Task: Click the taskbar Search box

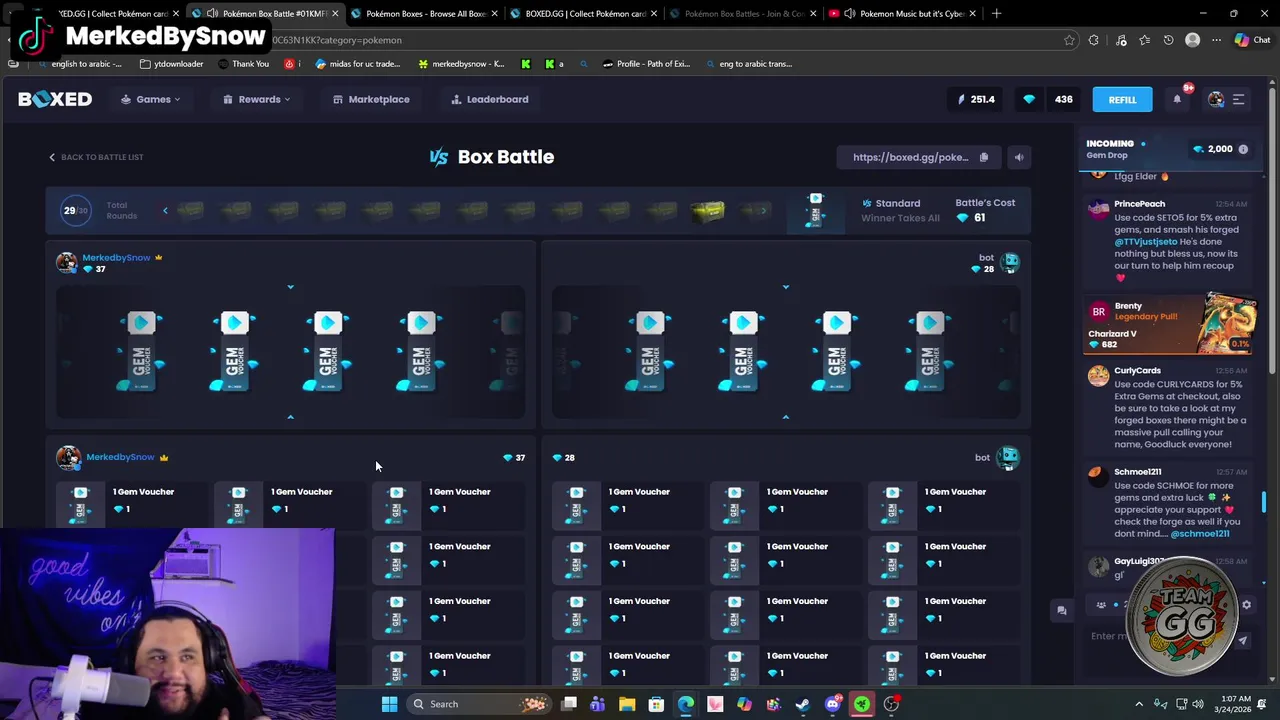Action: (x=478, y=704)
